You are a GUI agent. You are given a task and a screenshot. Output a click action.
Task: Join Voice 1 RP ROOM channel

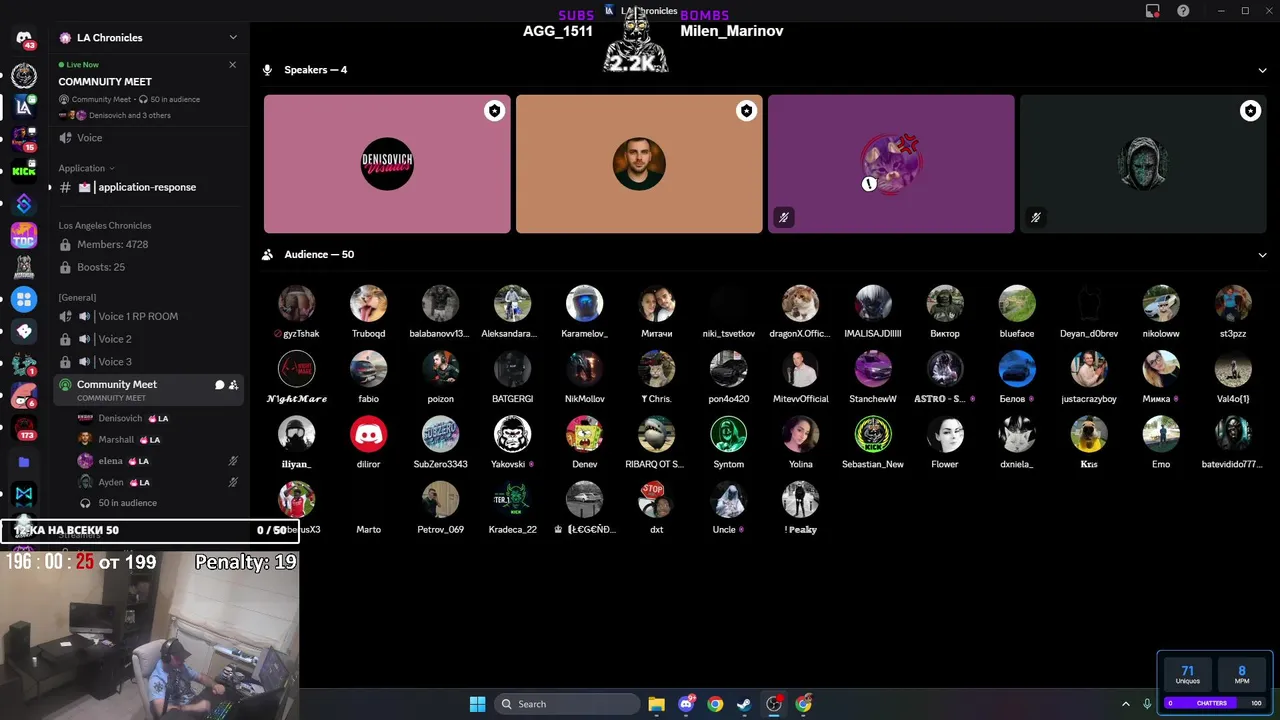(x=148, y=316)
